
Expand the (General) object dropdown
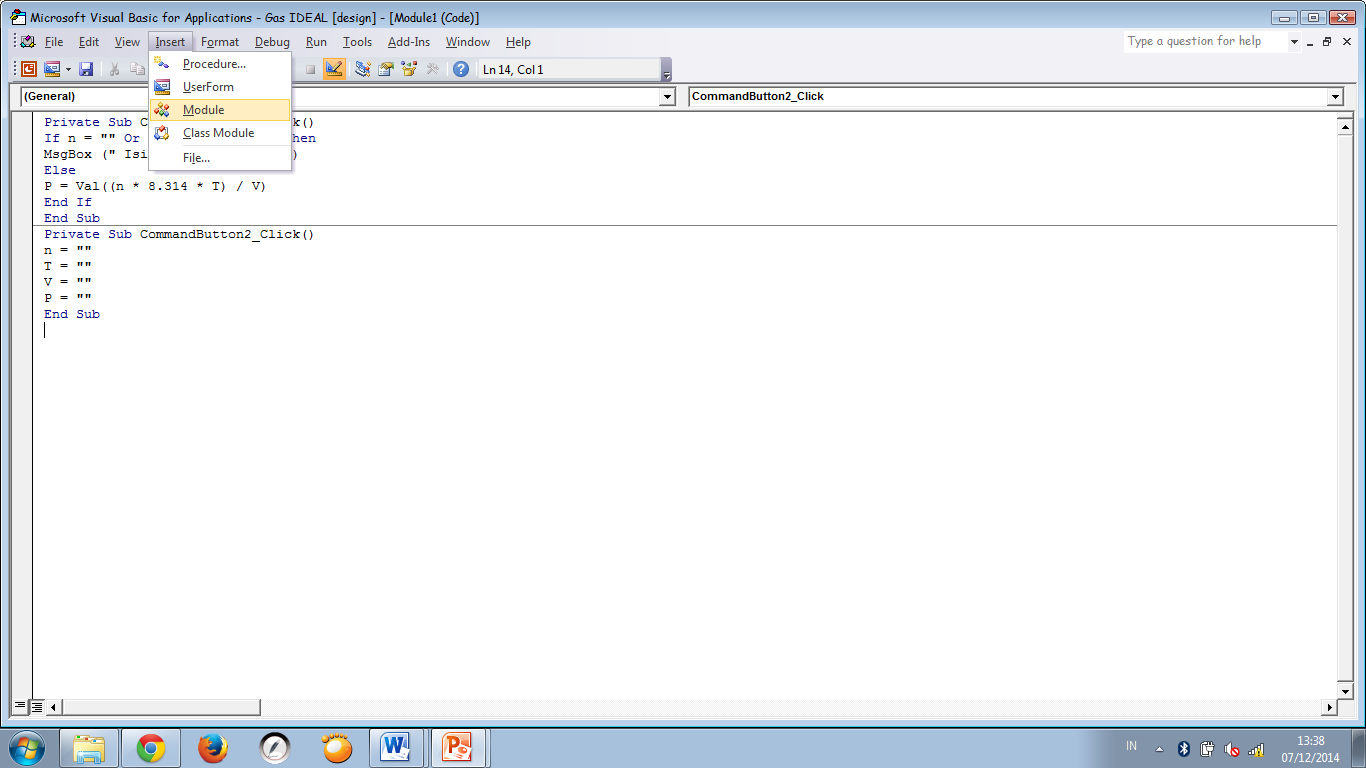point(668,96)
